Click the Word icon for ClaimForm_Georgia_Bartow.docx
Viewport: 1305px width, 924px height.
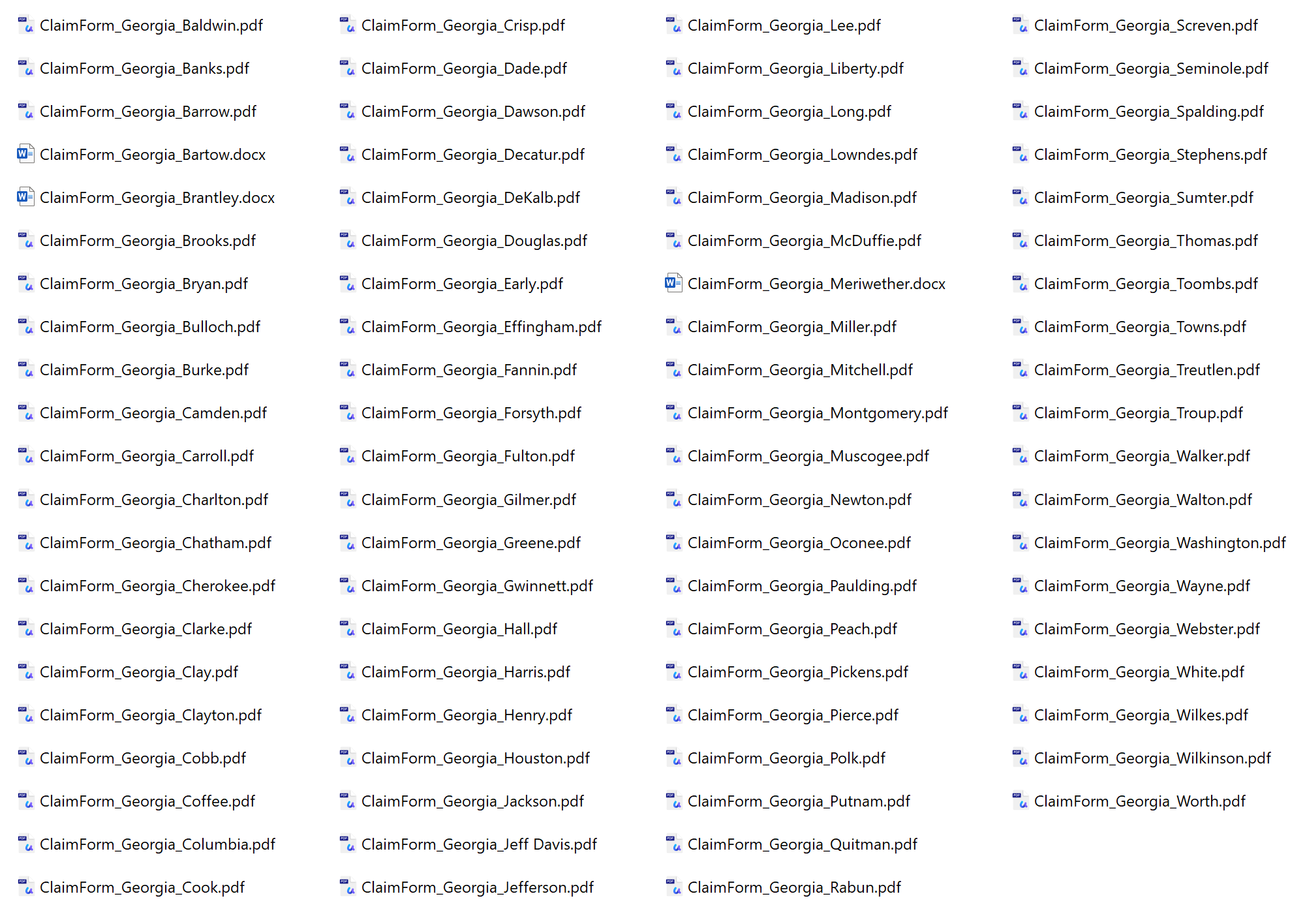click(x=25, y=155)
